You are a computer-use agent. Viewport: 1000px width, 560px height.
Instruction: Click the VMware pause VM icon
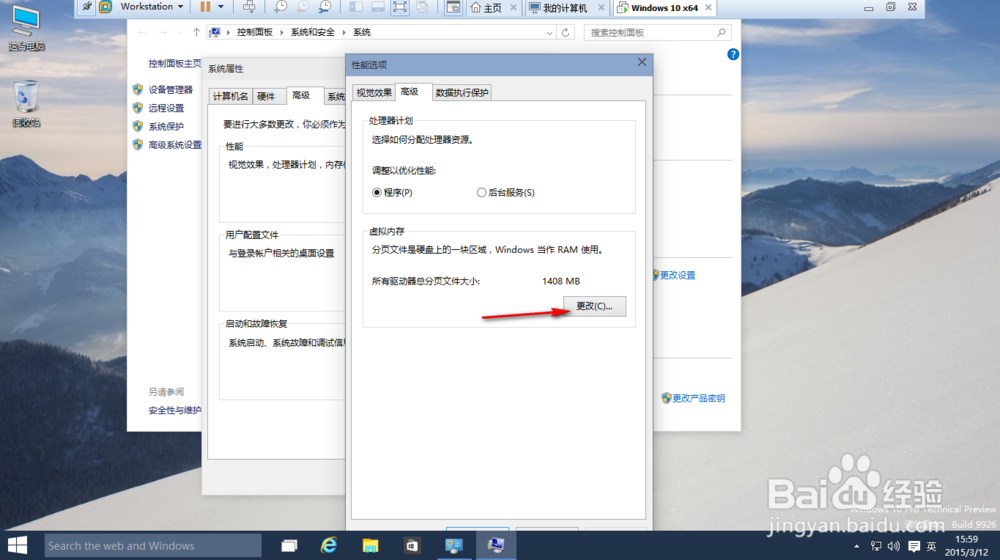[205, 7]
